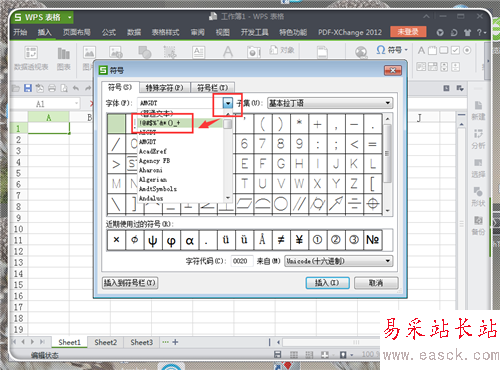Select the α symbol in recent symbols

coord(189,240)
